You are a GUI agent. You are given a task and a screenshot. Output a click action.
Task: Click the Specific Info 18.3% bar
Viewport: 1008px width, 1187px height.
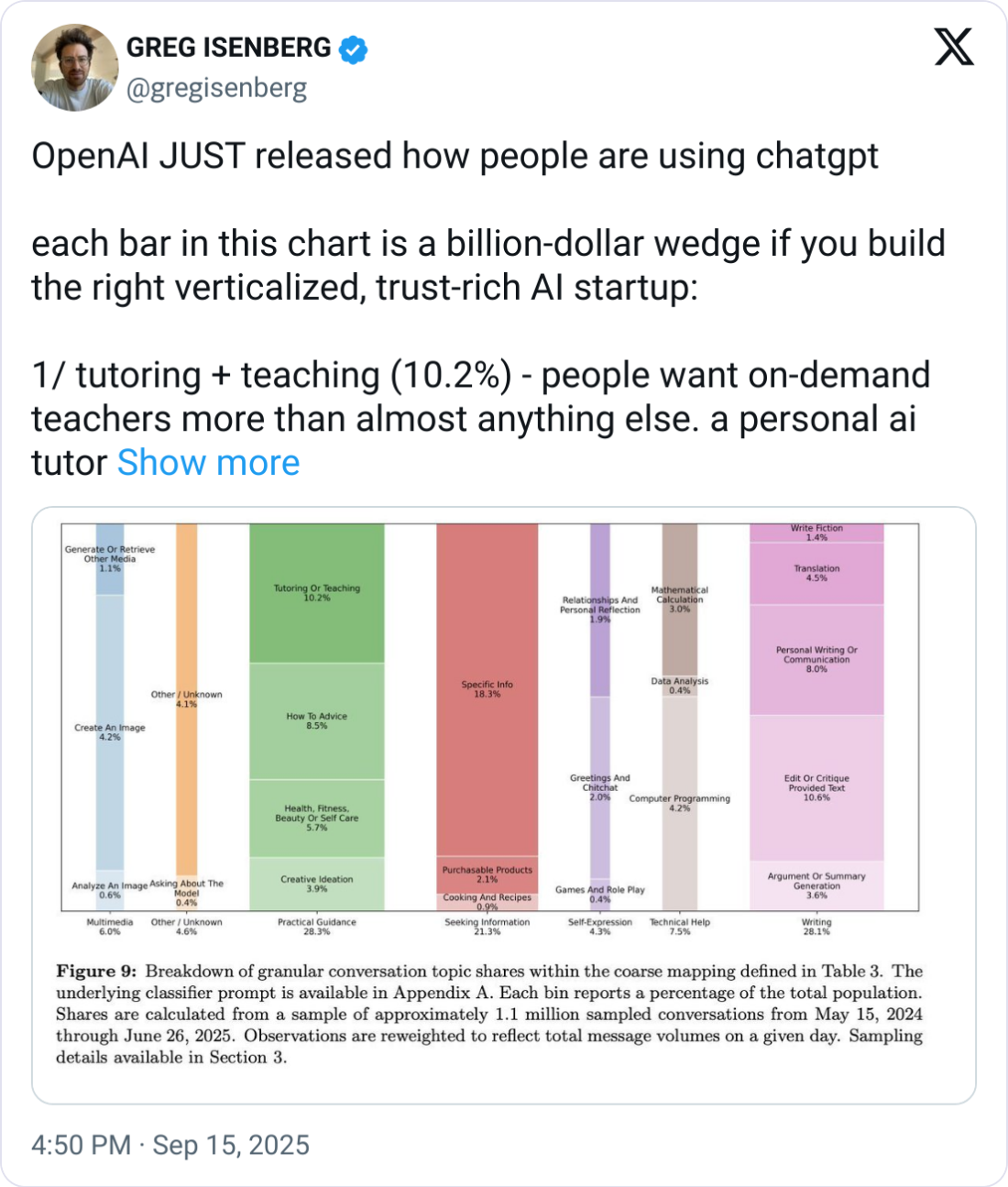point(487,689)
